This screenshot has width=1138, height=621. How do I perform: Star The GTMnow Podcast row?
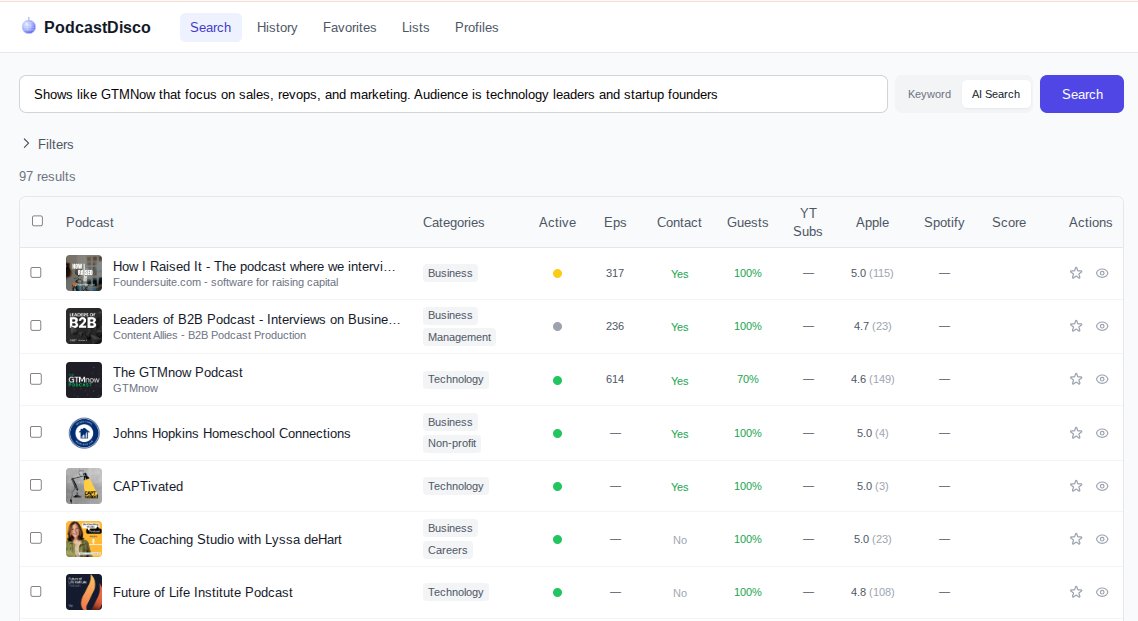pyautogui.click(x=1076, y=379)
